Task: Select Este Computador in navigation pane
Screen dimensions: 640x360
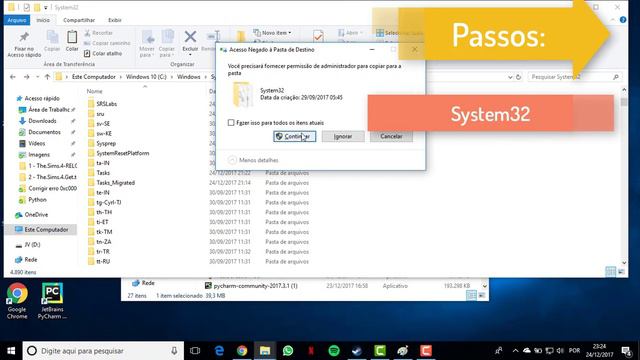Action: tap(41, 230)
